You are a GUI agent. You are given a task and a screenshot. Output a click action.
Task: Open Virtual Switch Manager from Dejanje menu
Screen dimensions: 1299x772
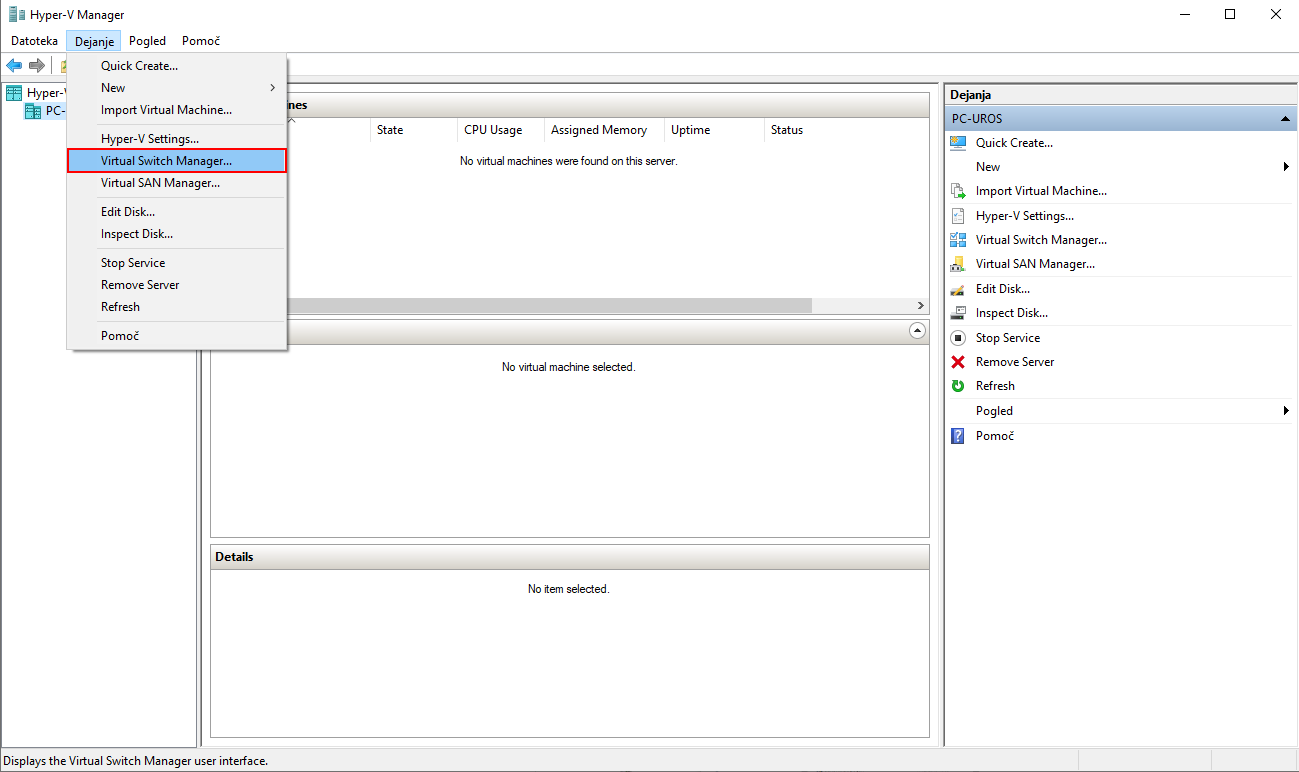point(177,160)
